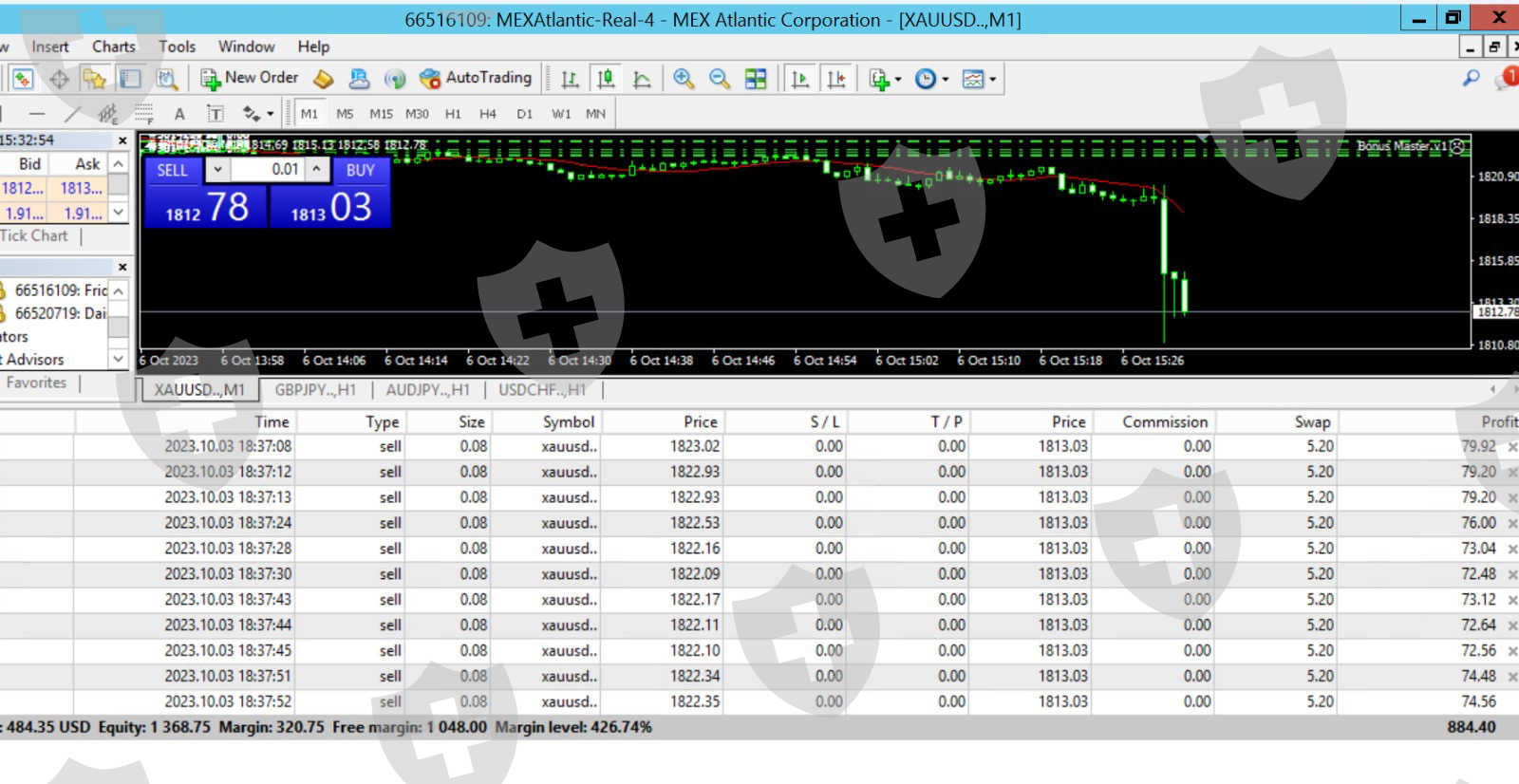This screenshot has height=784, width=1519.
Task: Select the text label tool
Action: pyautogui.click(x=179, y=114)
